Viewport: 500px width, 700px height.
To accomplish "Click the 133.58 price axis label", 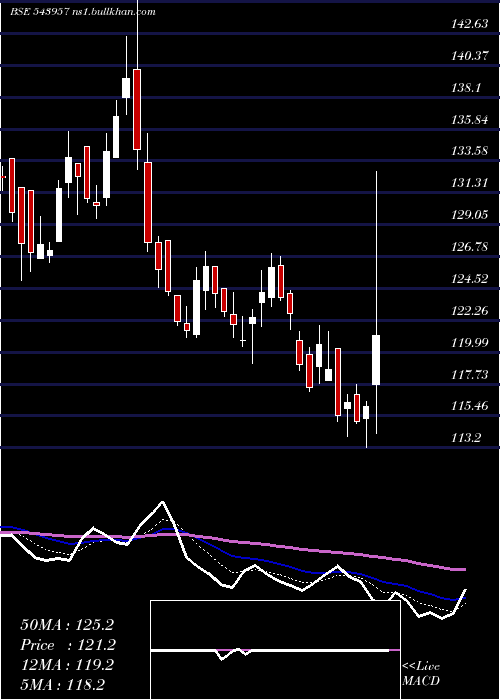I will [x=470, y=151].
